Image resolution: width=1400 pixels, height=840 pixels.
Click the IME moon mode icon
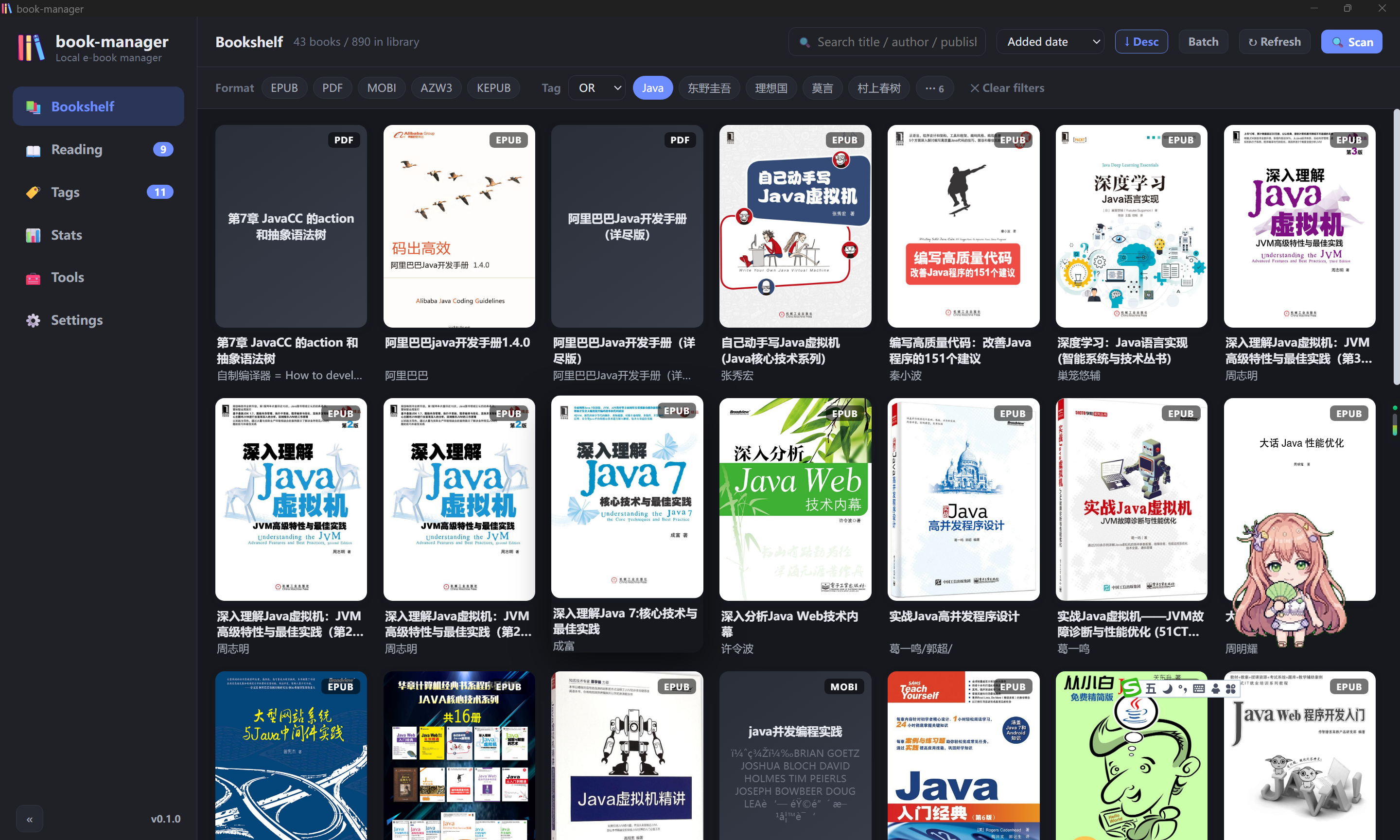click(x=1168, y=688)
